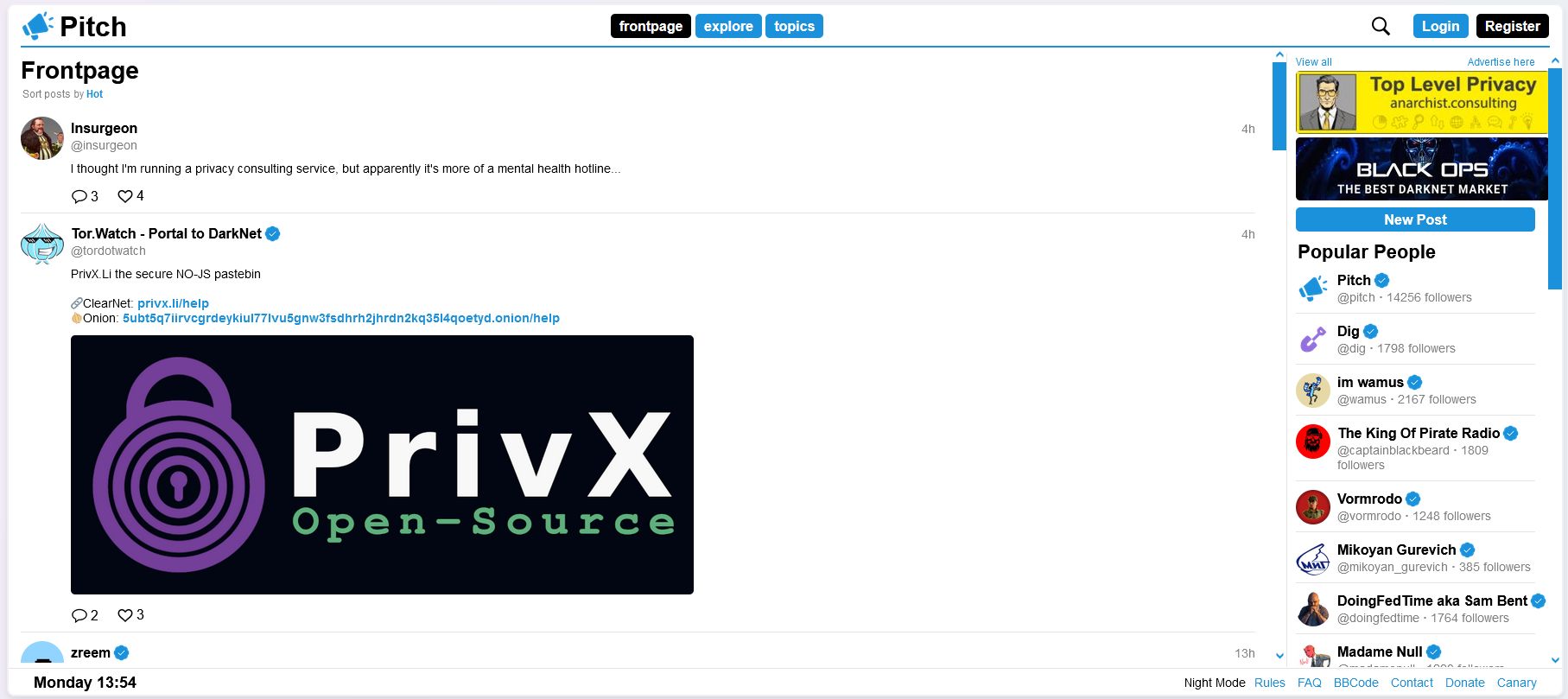Image resolution: width=1568 pixels, height=699 pixels.
Task: Change sort order from Hot
Action: 94,94
